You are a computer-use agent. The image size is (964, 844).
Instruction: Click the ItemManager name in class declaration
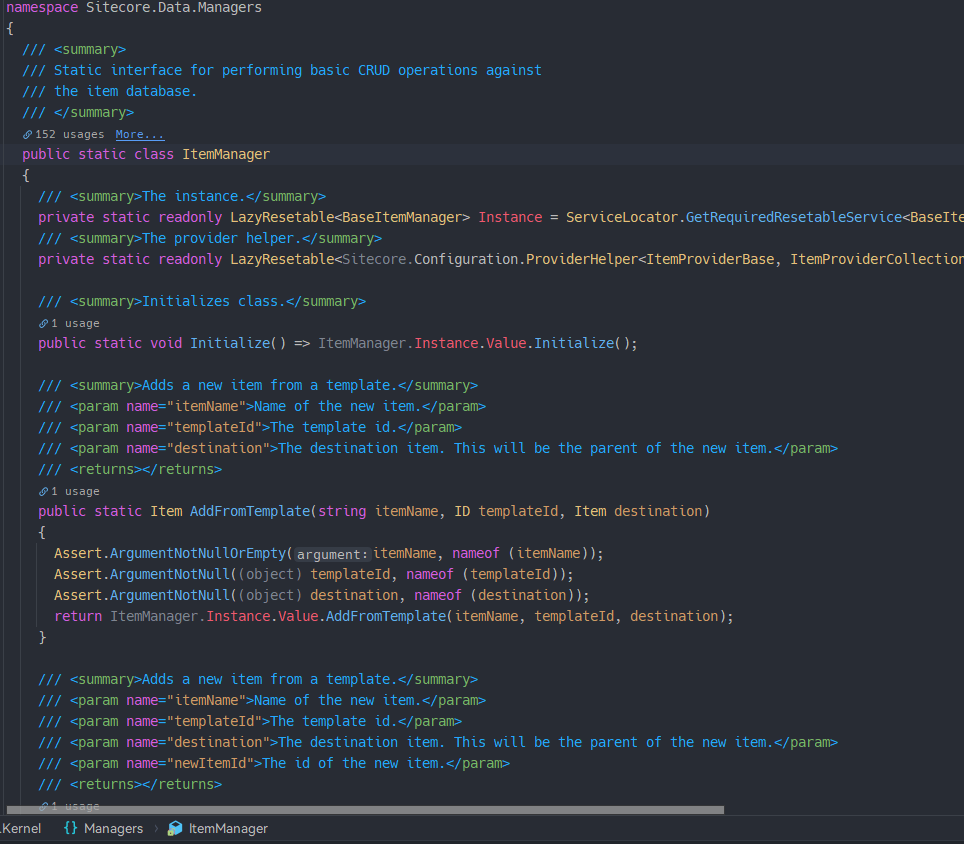point(226,154)
